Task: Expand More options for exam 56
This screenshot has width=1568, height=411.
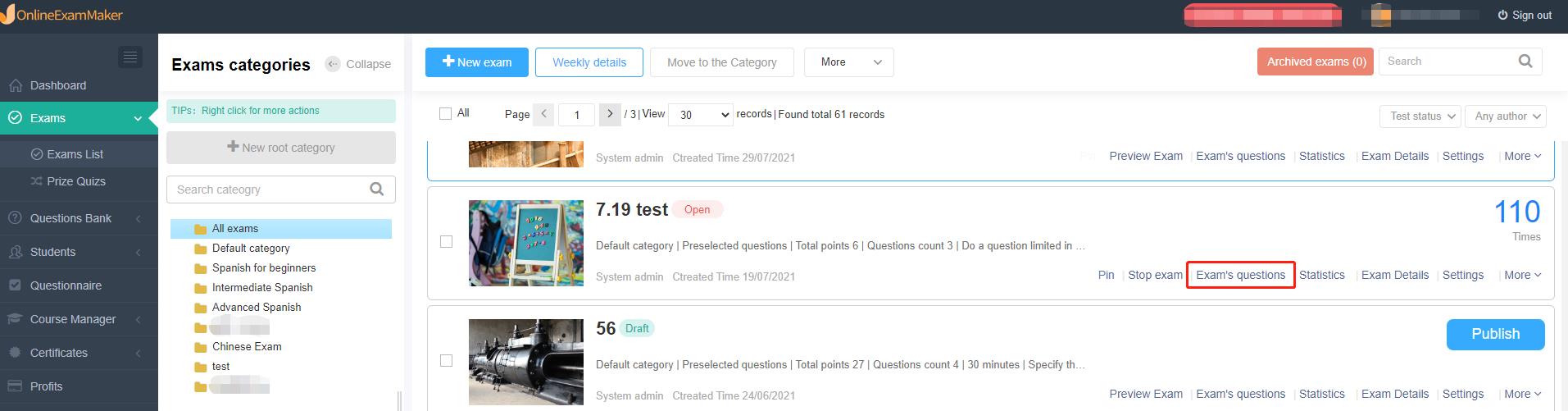Action: [x=1522, y=394]
